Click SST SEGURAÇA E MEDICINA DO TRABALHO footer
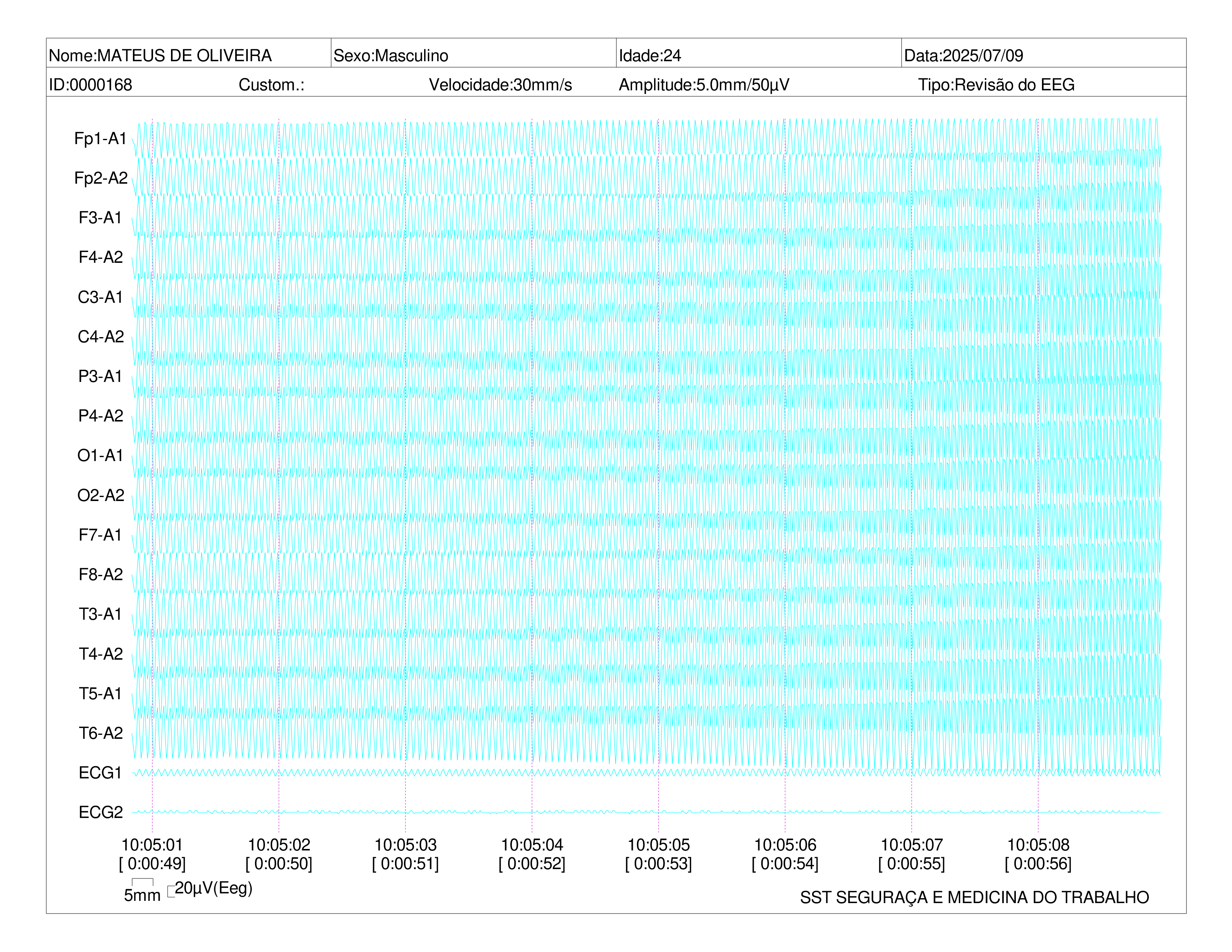The height and width of the screenshot is (952, 1232). (x=974, y=897)
